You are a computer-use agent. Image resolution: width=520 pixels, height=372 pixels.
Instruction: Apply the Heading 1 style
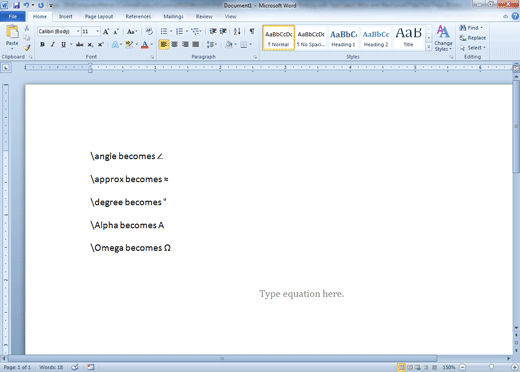pyautogui.click(x=343, y=38)
